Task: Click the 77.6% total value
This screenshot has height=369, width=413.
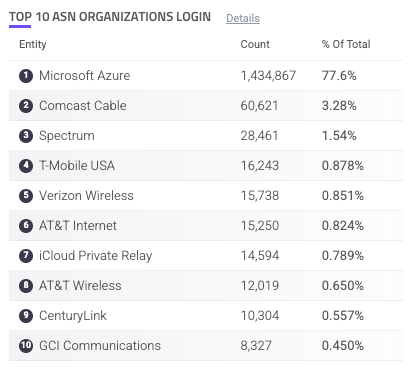Action: 339,76
